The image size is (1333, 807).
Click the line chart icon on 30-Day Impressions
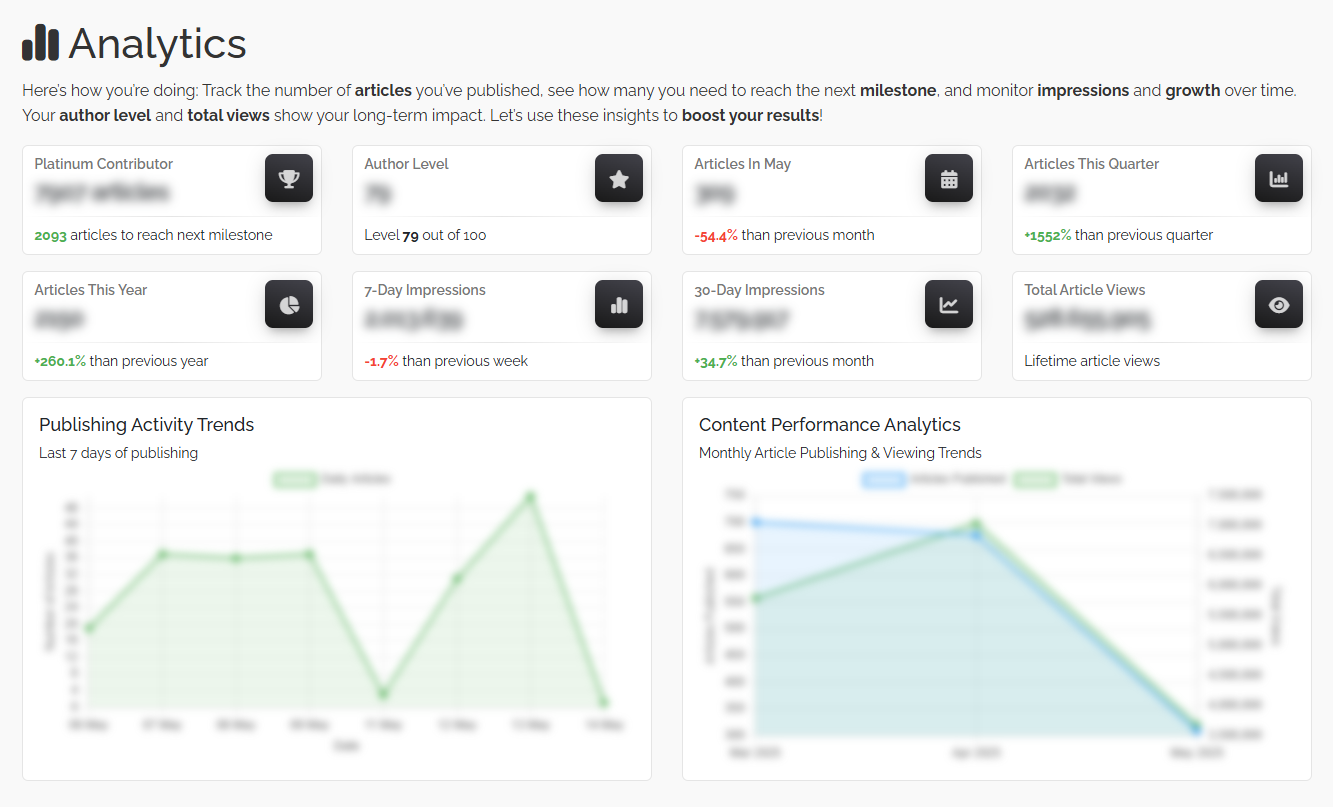pyautogui.click(x=948, y=304)
